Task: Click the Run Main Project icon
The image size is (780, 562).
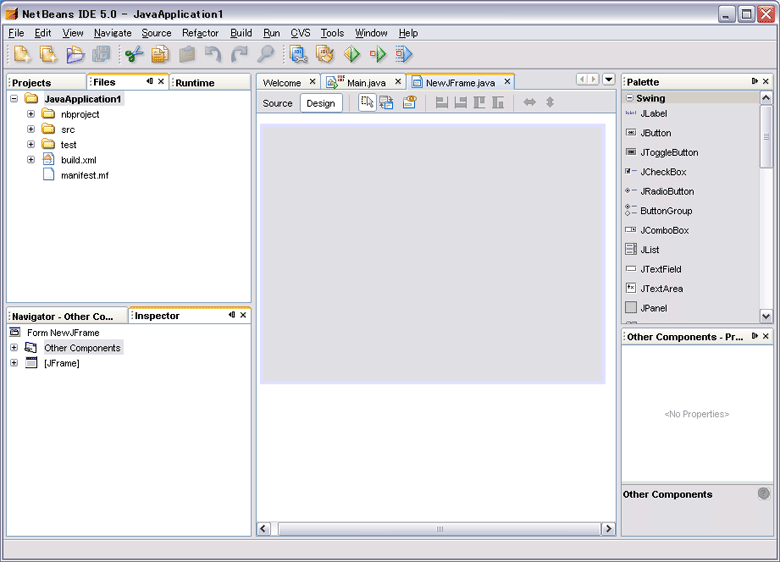Action: 352,54
